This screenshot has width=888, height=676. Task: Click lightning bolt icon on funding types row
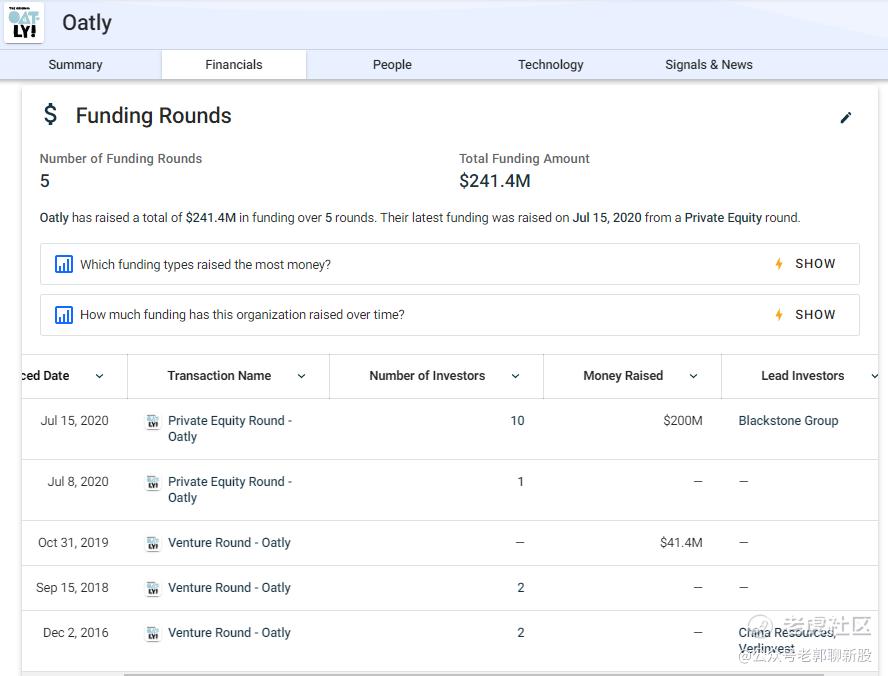(779, 264)
